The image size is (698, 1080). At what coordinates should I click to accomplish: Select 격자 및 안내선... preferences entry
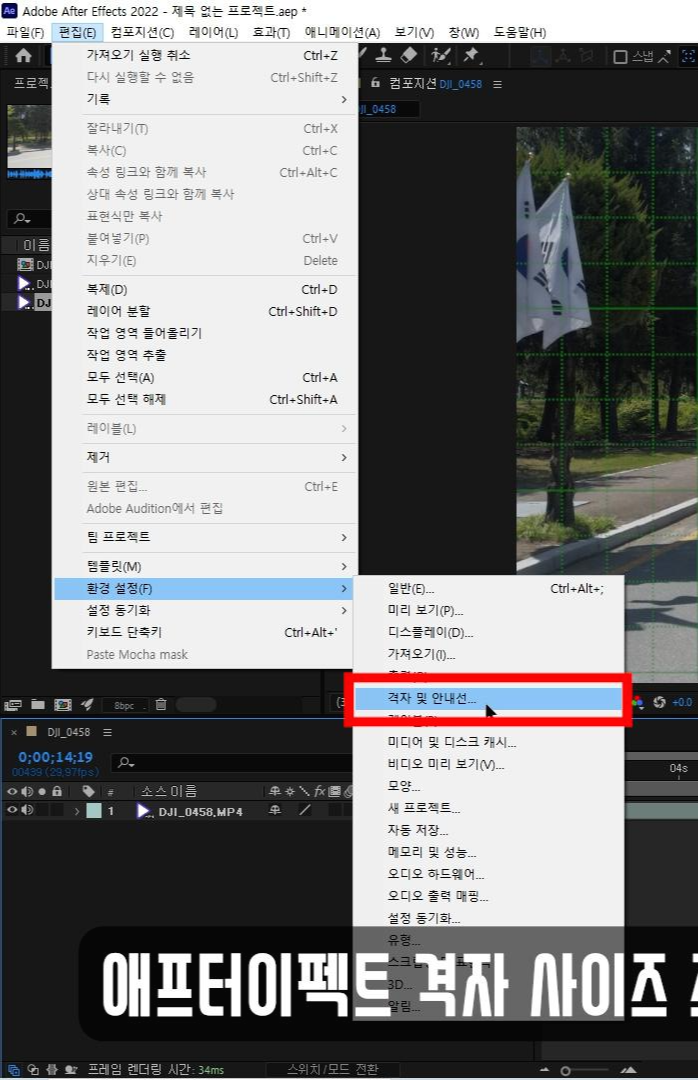click(489, 698)
